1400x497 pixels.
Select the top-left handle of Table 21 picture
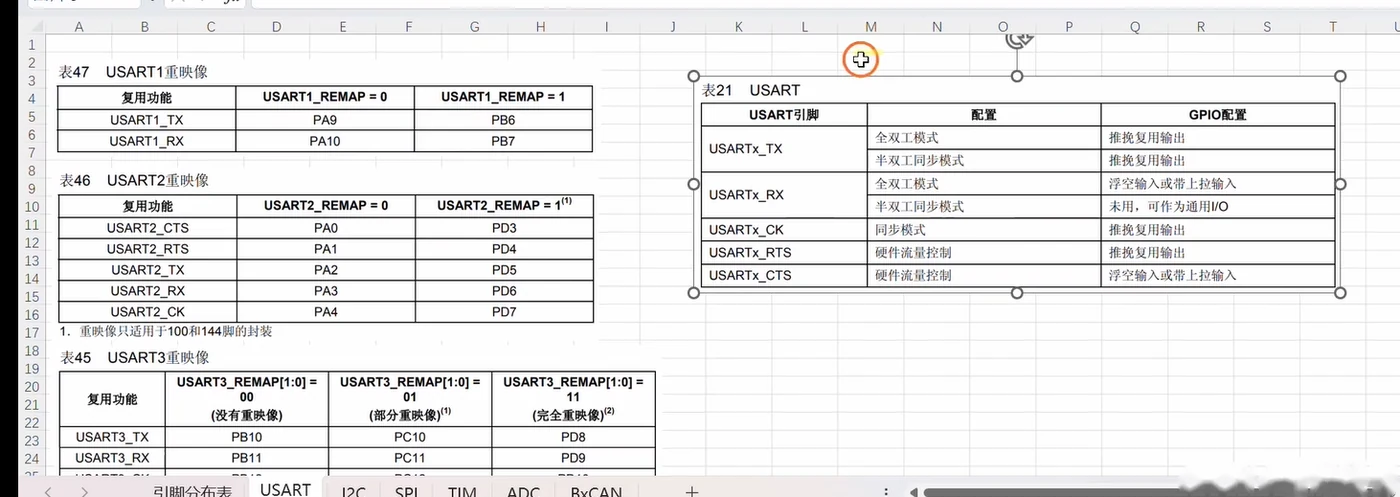(692, 76)
